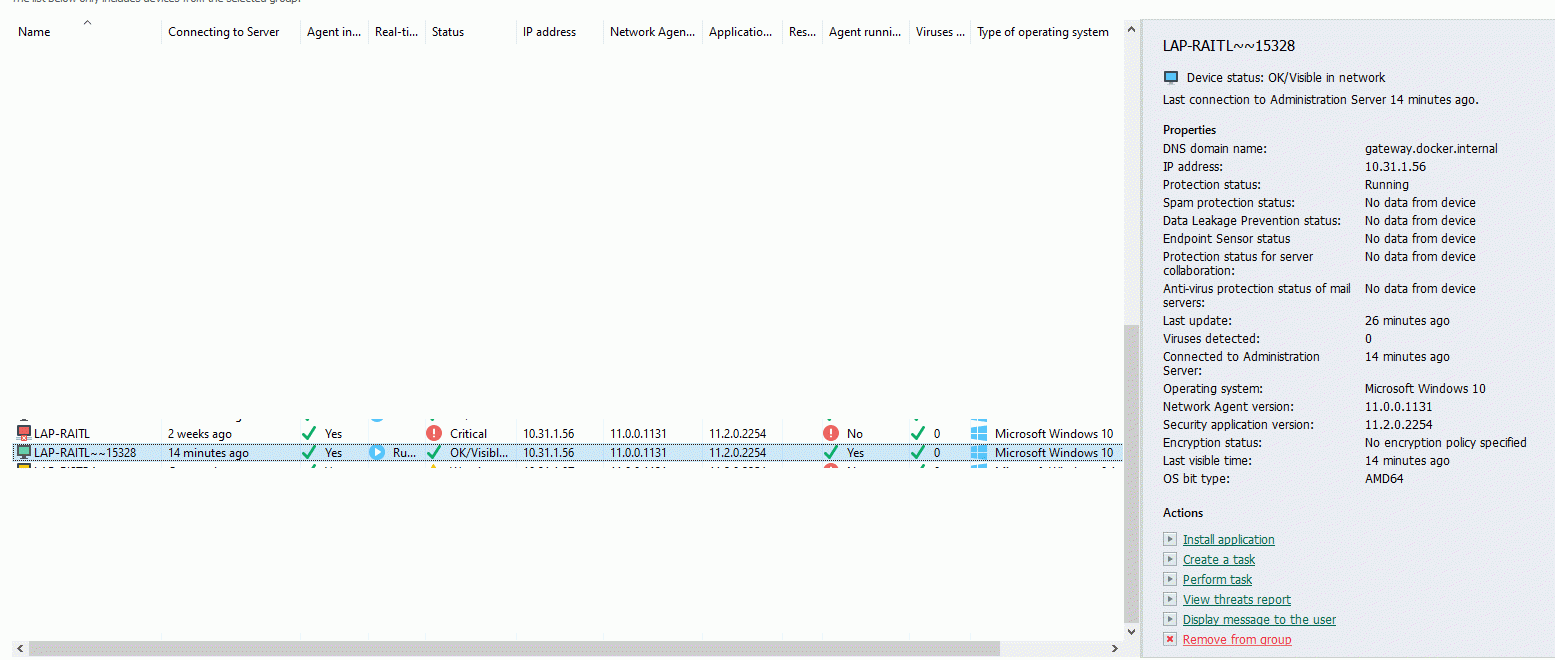Click the Protection status 'Running' value
1555x660 pixels.
point(1386,184)
